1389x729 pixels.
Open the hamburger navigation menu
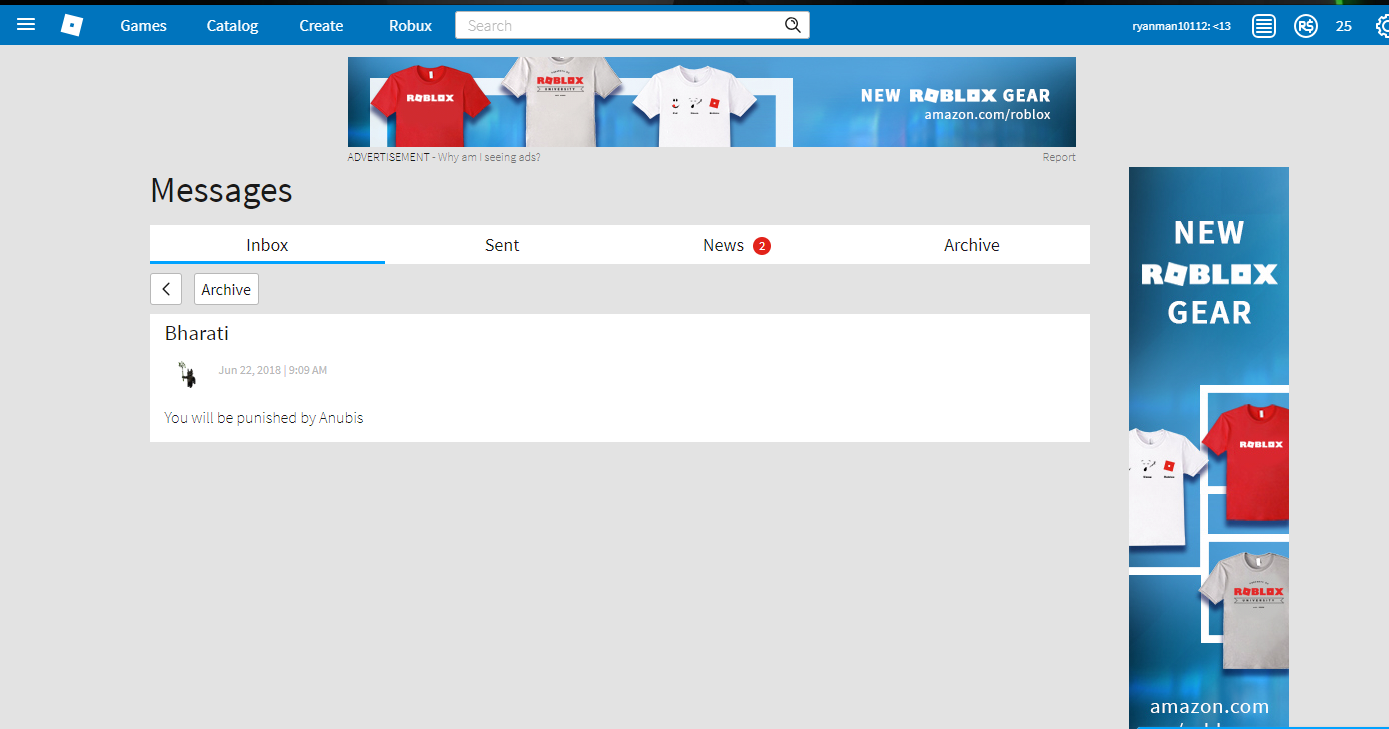(x=26, y=25)
